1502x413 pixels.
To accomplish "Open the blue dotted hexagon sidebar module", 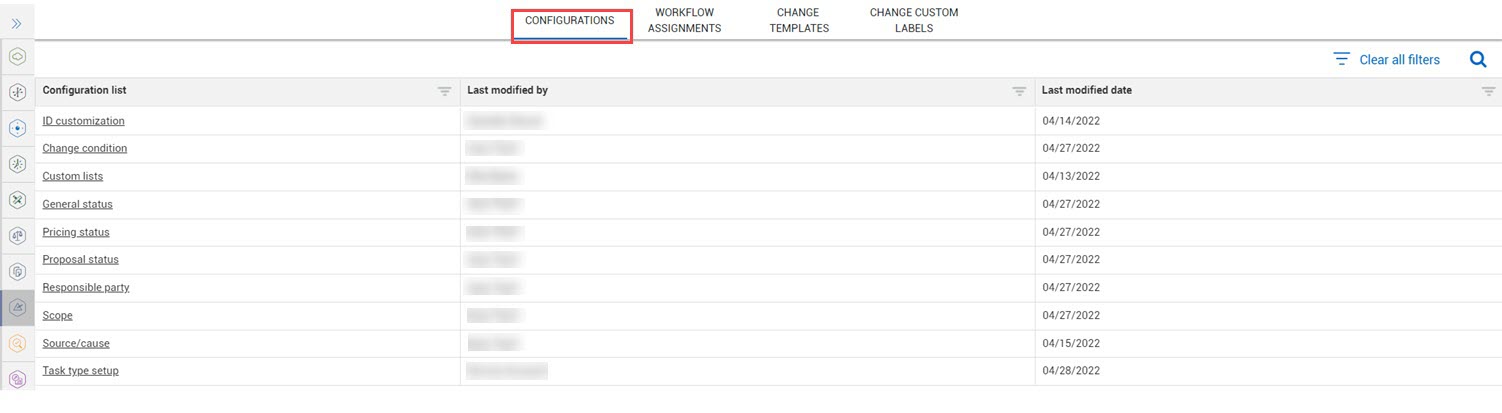I will point(17,128).
